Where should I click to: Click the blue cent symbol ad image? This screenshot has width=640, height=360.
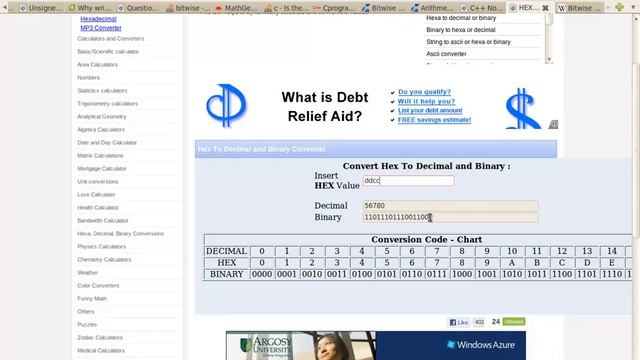tap(226, 106)
